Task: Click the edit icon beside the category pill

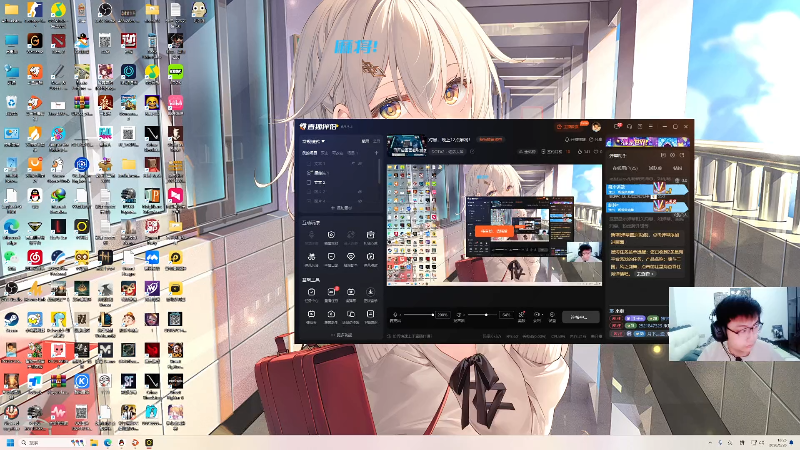Action: [x=472, y=152]
